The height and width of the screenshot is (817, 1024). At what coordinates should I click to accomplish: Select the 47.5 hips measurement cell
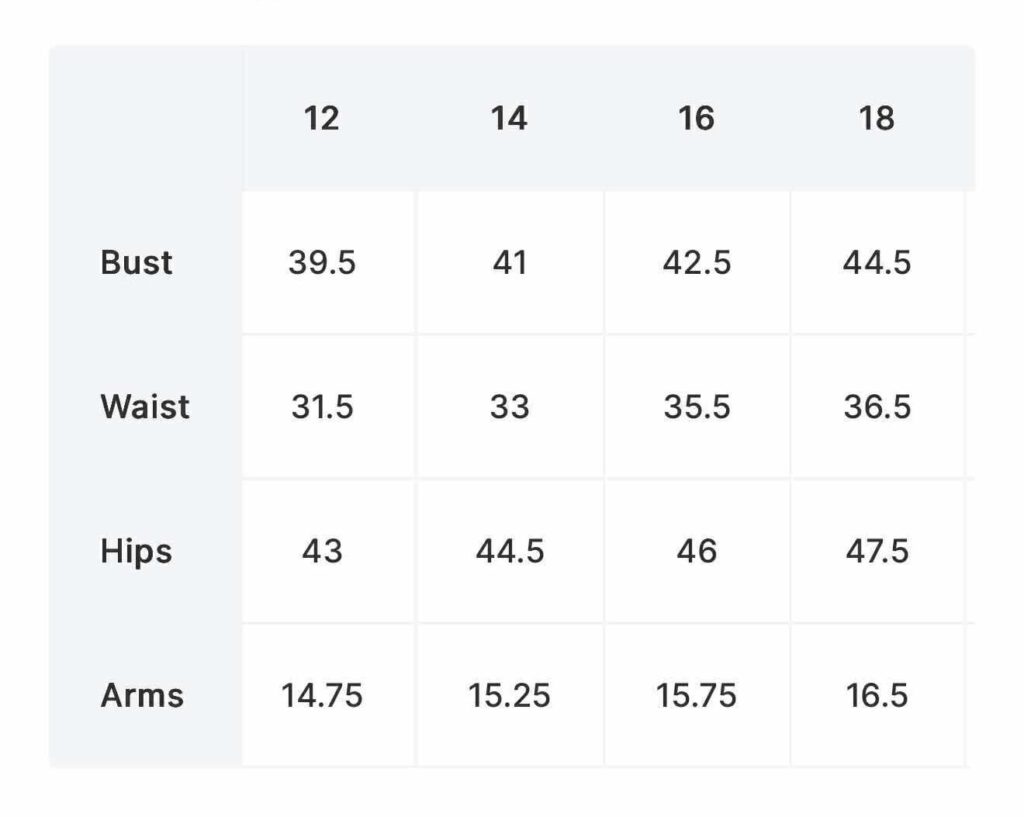[x=877, y=551]
